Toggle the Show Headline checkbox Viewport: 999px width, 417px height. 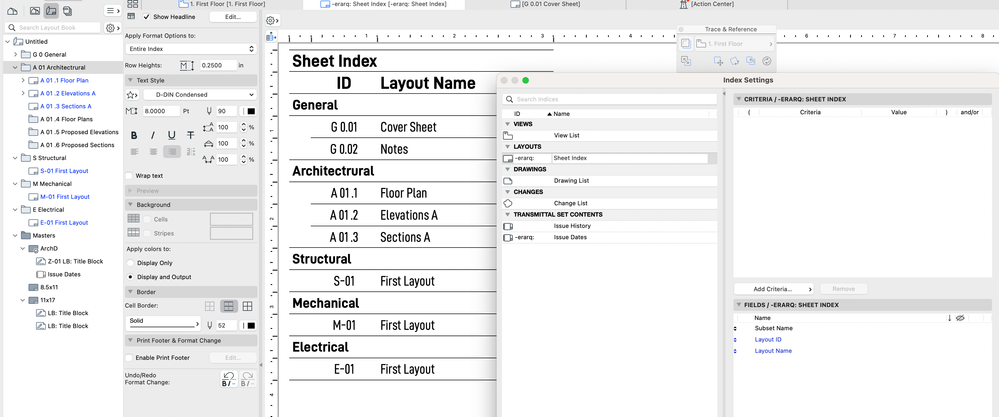point(147,17)
